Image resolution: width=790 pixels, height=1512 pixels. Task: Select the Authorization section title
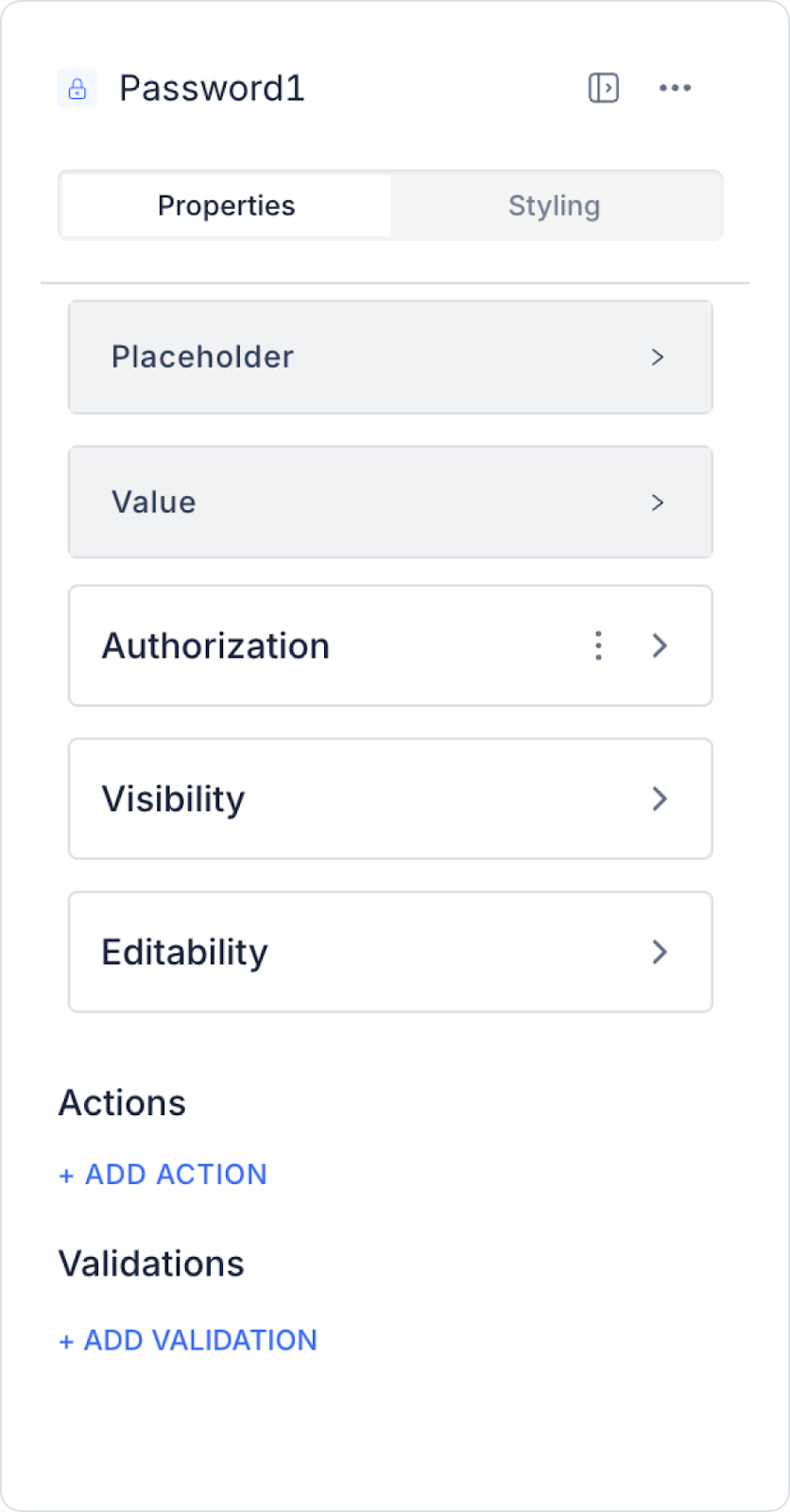point(215,646)
